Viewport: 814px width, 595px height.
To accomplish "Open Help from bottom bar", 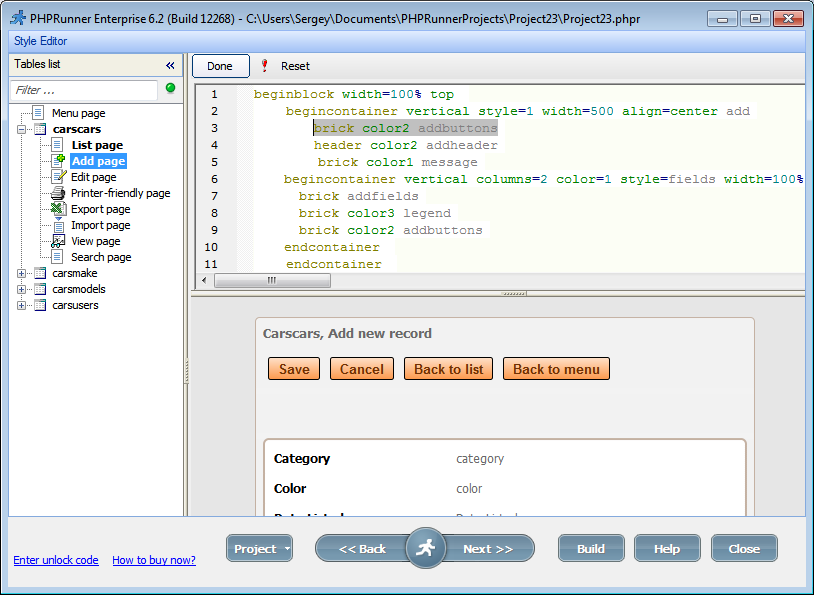I will point(667,548).
